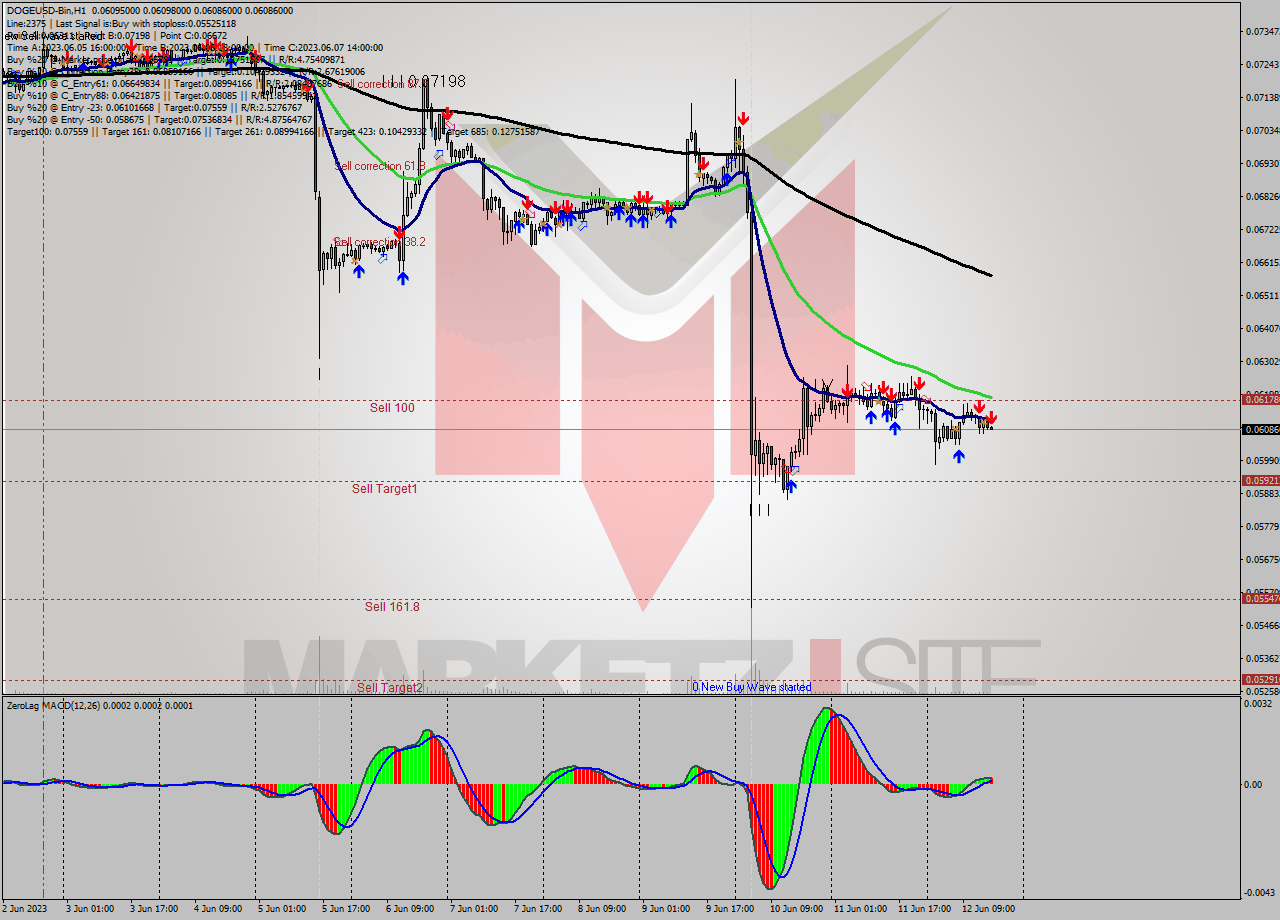Click the '7 Jun 01:00' time label
Image resolution: width=1280 pixels, height=920 pixels.
click(473, 909)
